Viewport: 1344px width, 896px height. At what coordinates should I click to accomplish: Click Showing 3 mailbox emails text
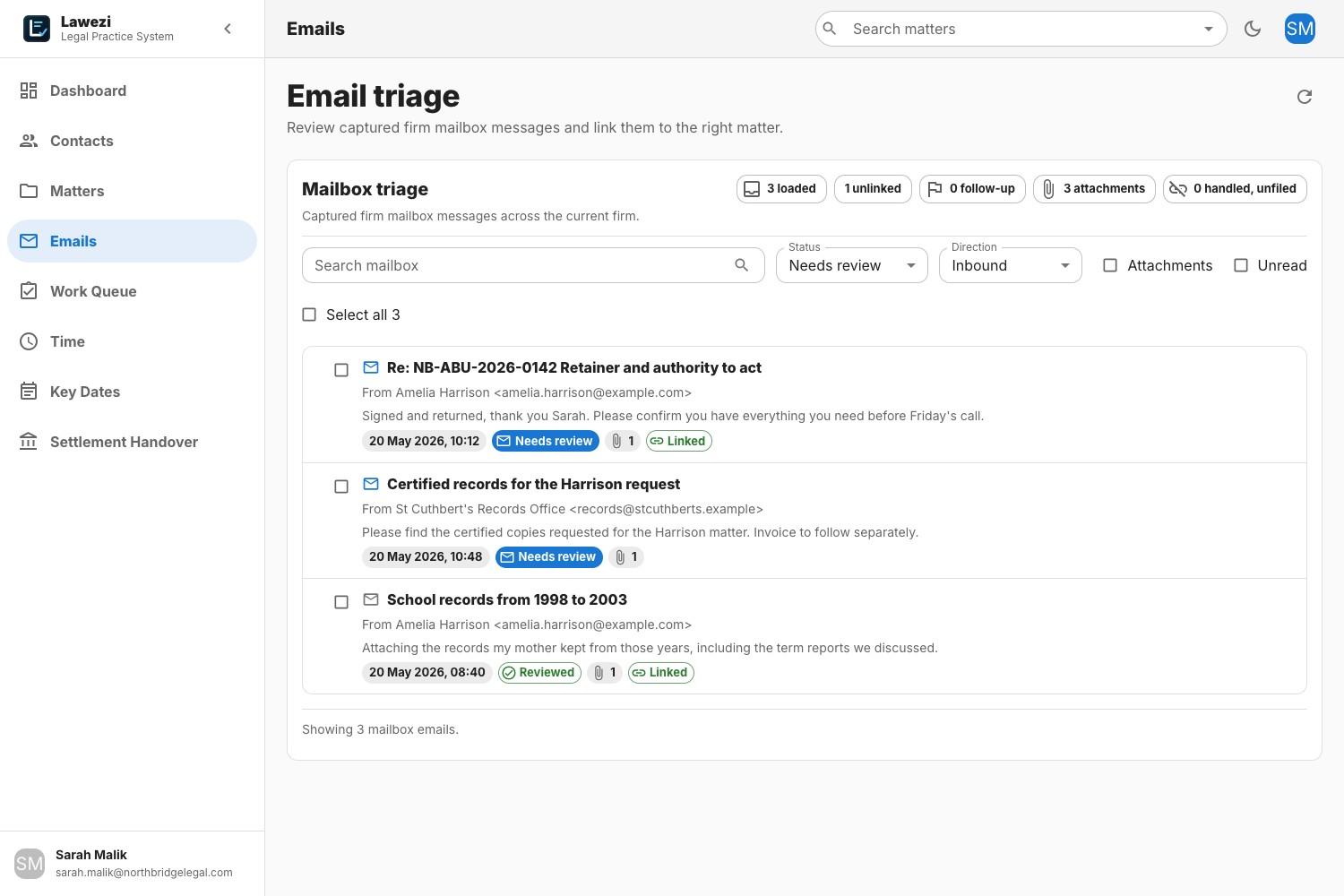(380, 729)
